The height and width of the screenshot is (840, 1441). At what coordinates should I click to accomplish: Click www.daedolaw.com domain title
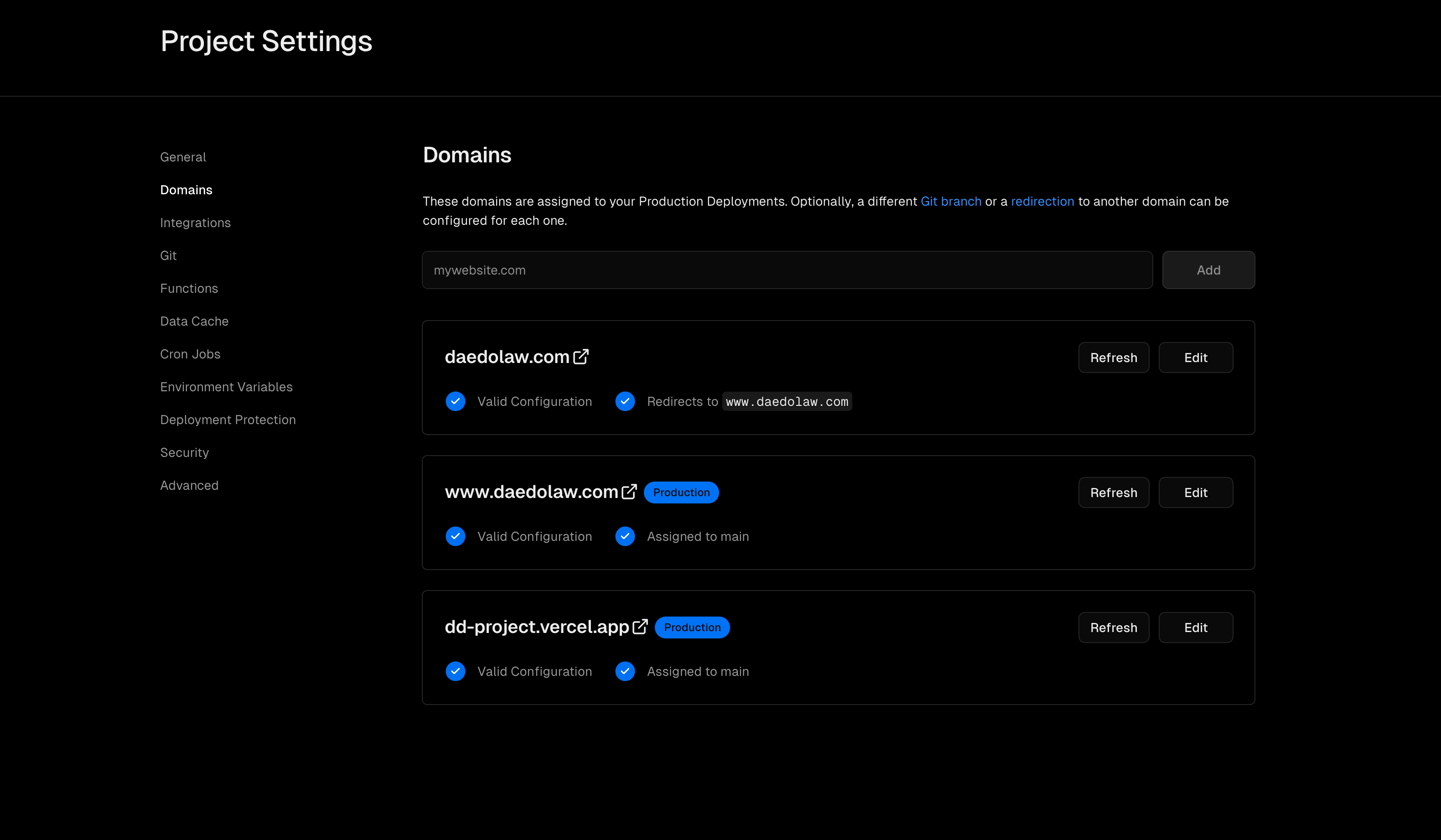(531, 492)
